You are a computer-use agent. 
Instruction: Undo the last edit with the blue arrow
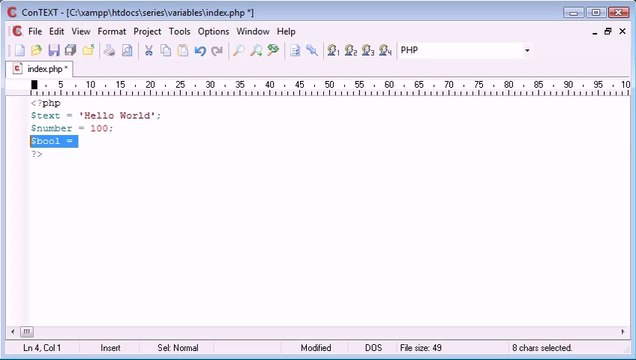pyautogui.click(x=200, y=50)
